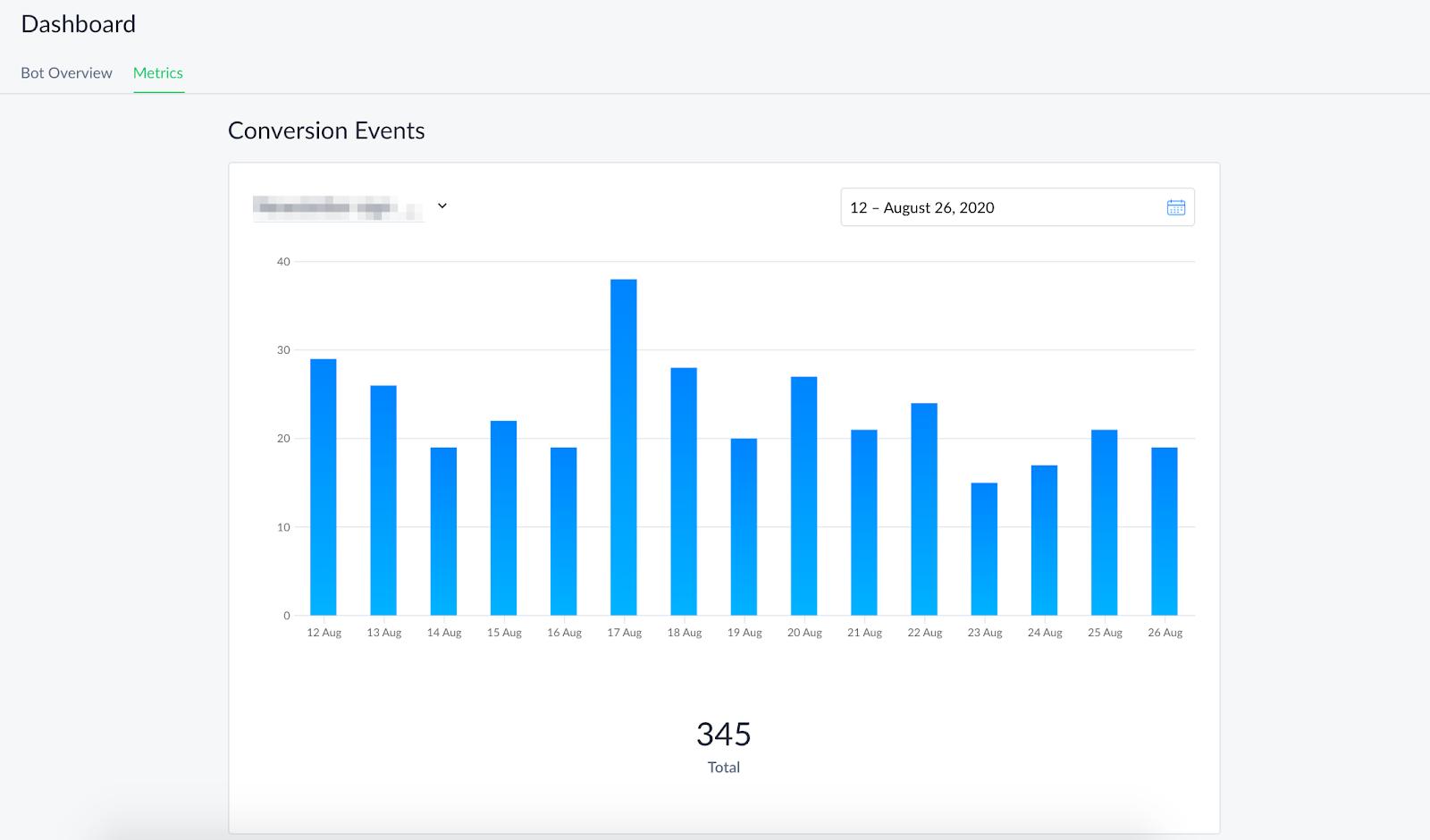Click the 21 Aug bar
The width and height of the screenshot is (1430, 840).
(864, 523)
